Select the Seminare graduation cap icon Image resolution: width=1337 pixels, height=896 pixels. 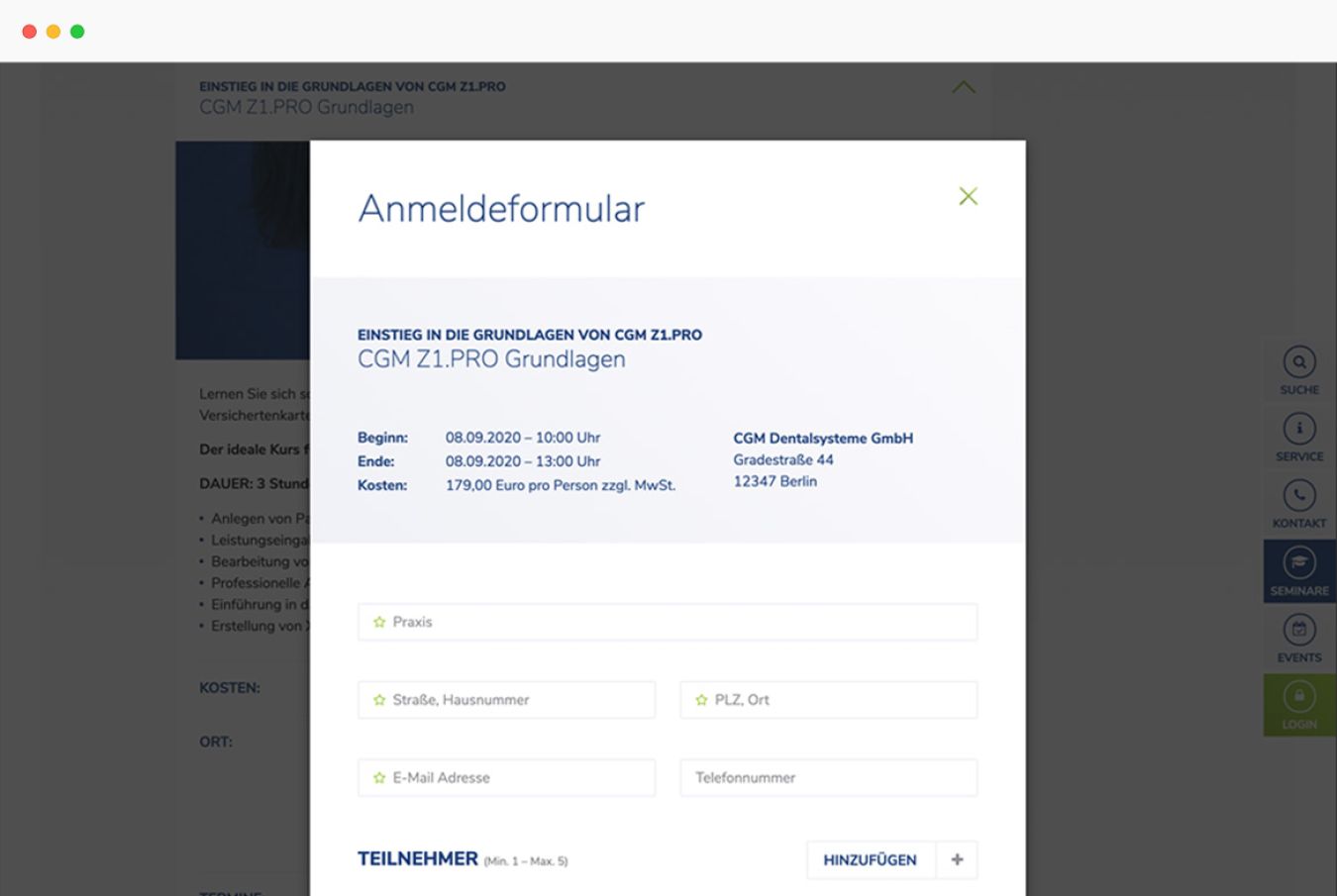point(1298,563)
